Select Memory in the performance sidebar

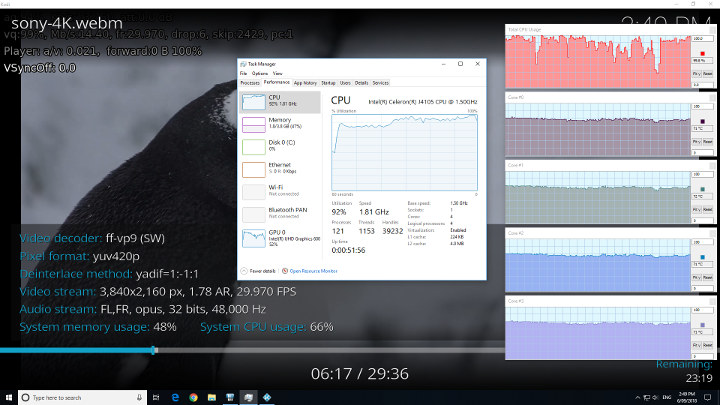280,124
